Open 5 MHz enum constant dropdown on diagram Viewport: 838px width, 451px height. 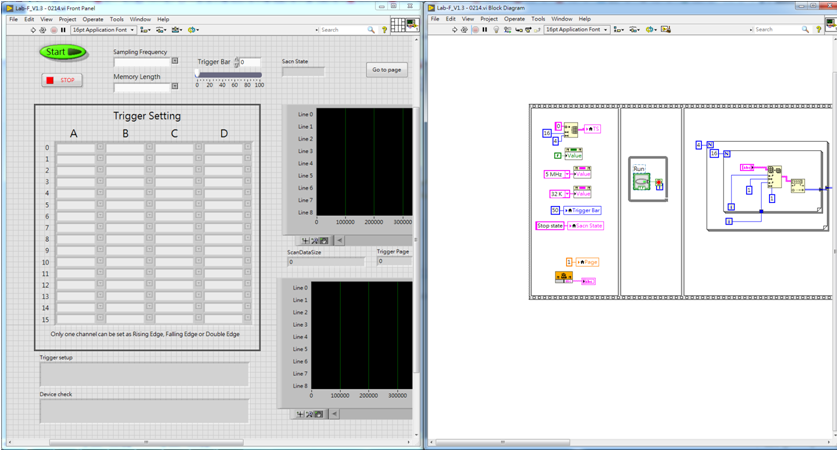click(567, 174)
